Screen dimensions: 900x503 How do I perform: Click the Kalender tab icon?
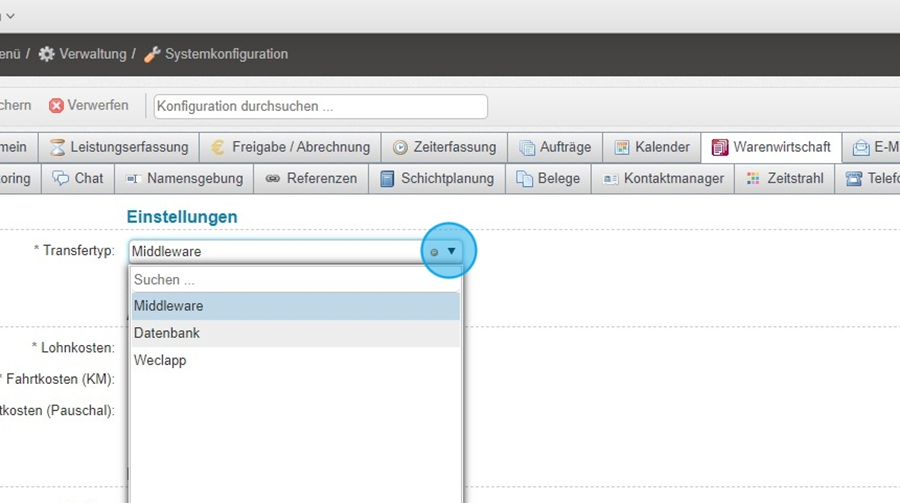point(622,148)
